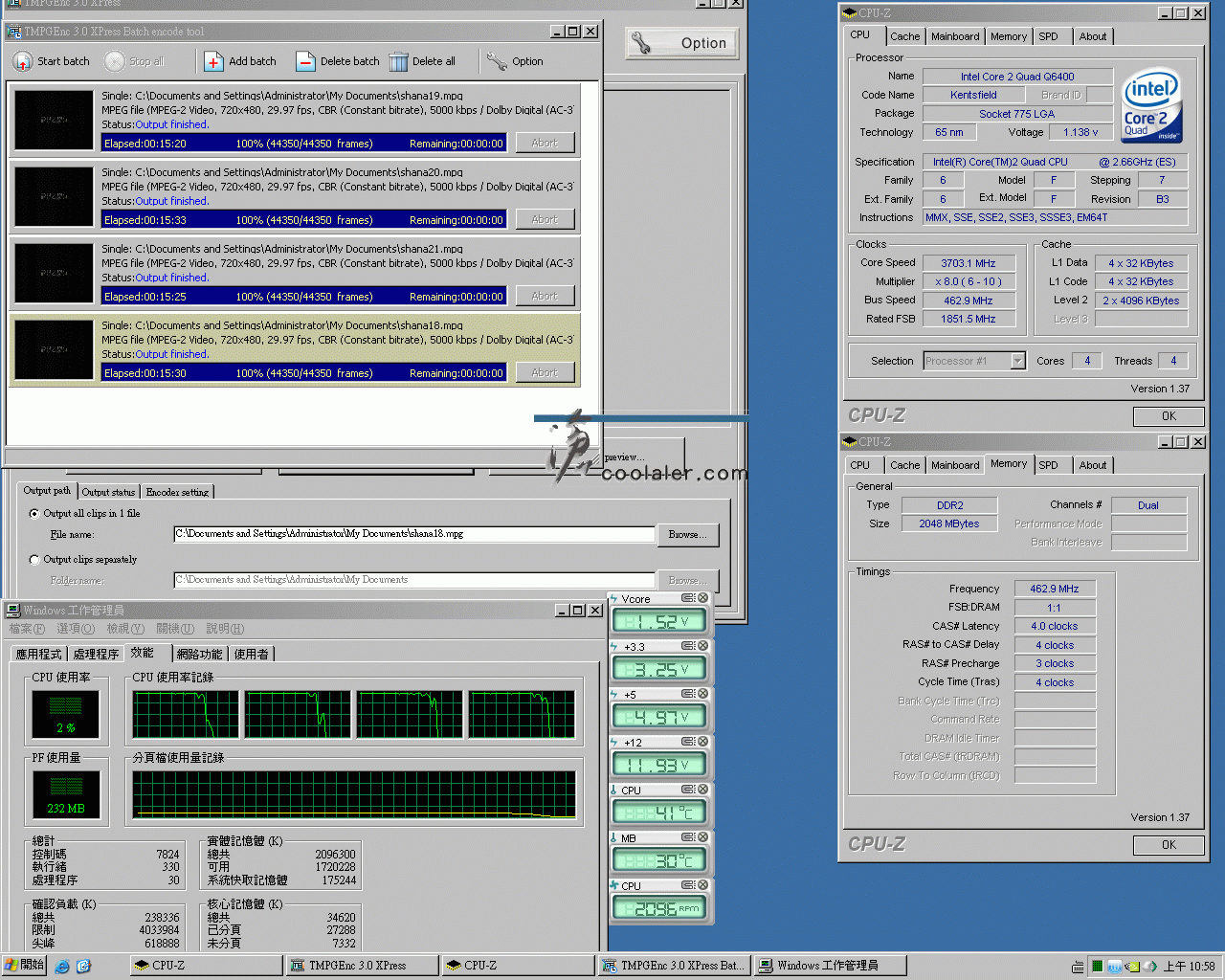Select Output all clips in 1 file
This screenshot has height=980, width=1225.
coord(34,513)
